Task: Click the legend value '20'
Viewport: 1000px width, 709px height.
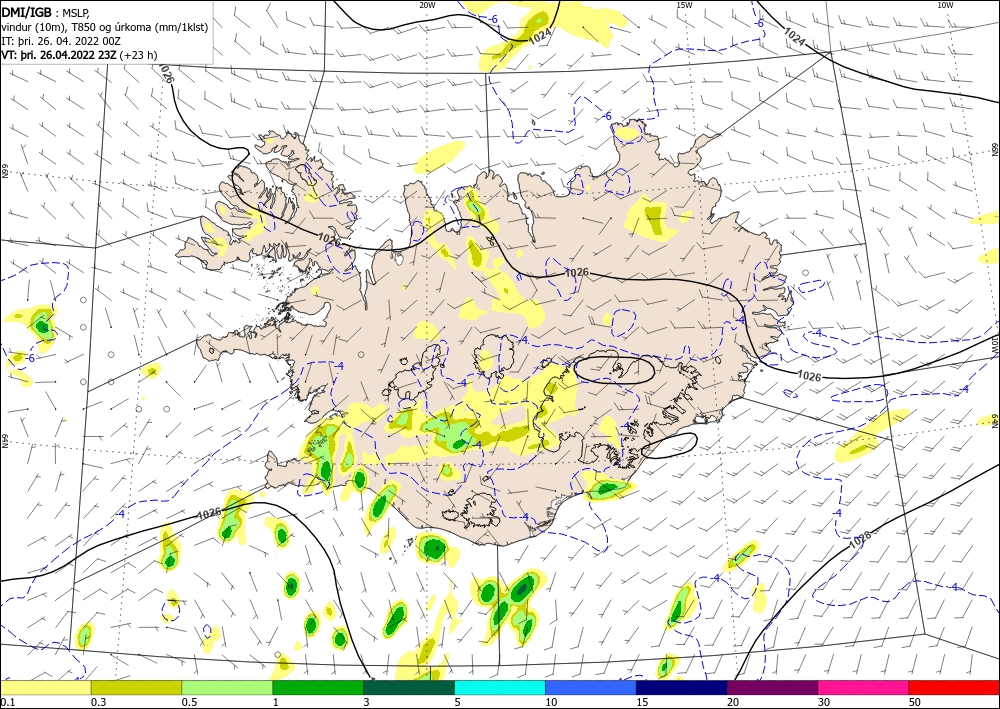Action: [x=733, y=702]
